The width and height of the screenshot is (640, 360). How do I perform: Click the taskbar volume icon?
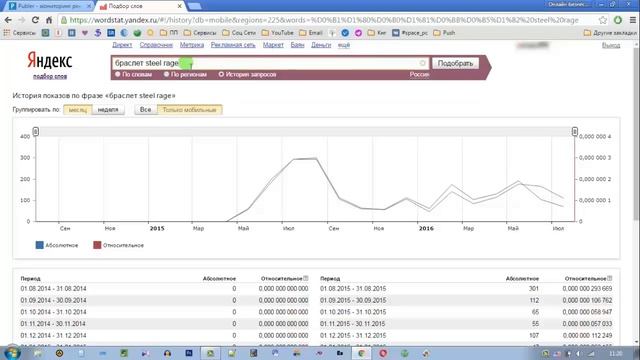pos(578,353)
